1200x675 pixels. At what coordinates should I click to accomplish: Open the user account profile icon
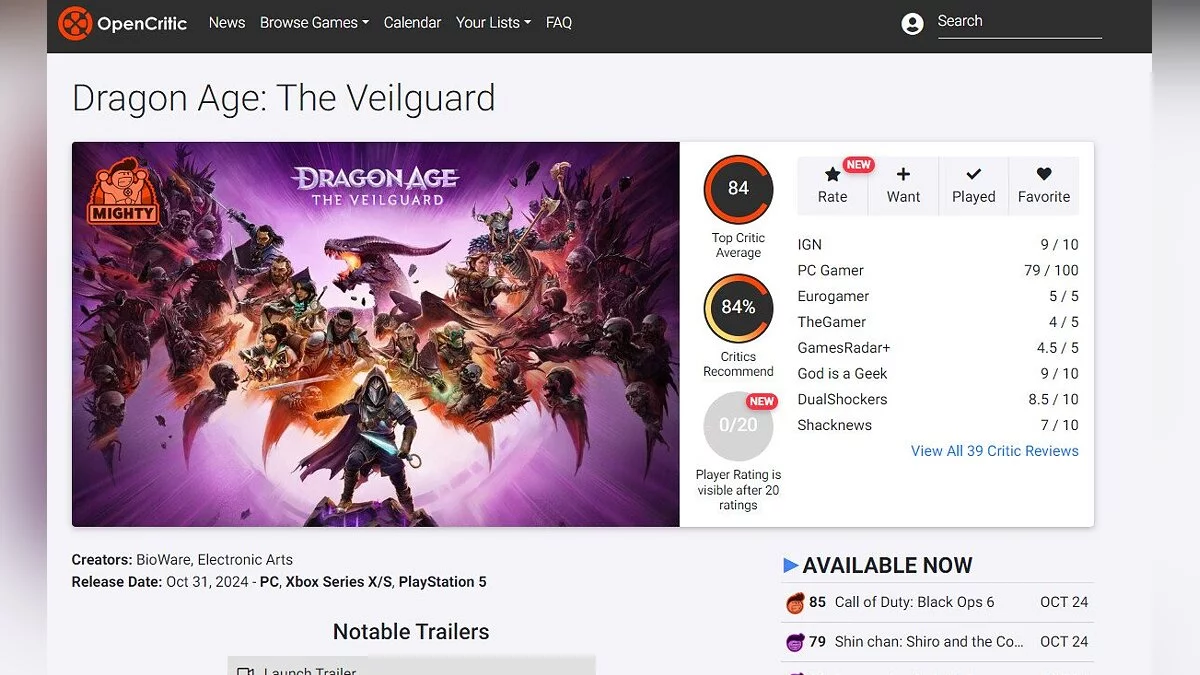(912, 24)
